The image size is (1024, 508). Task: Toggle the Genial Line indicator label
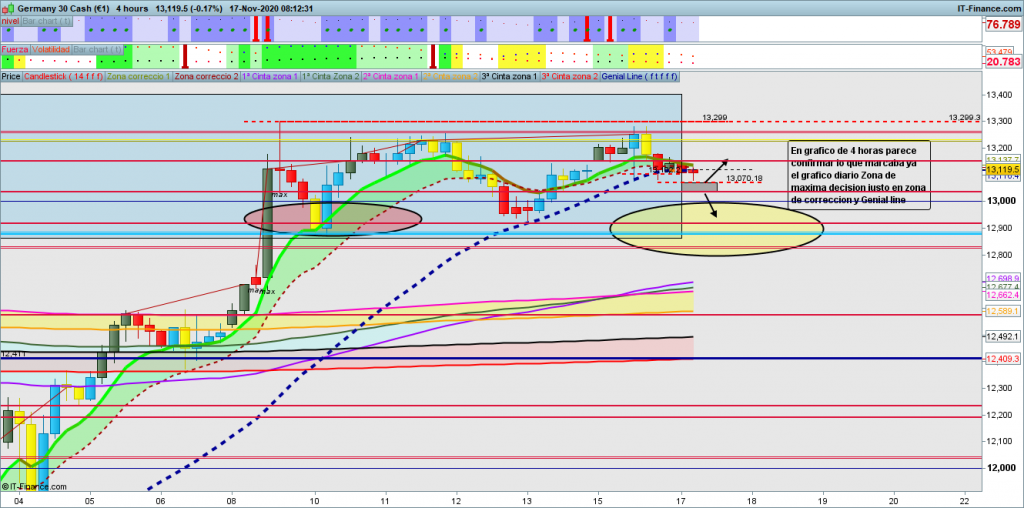(x=640, y=76)
